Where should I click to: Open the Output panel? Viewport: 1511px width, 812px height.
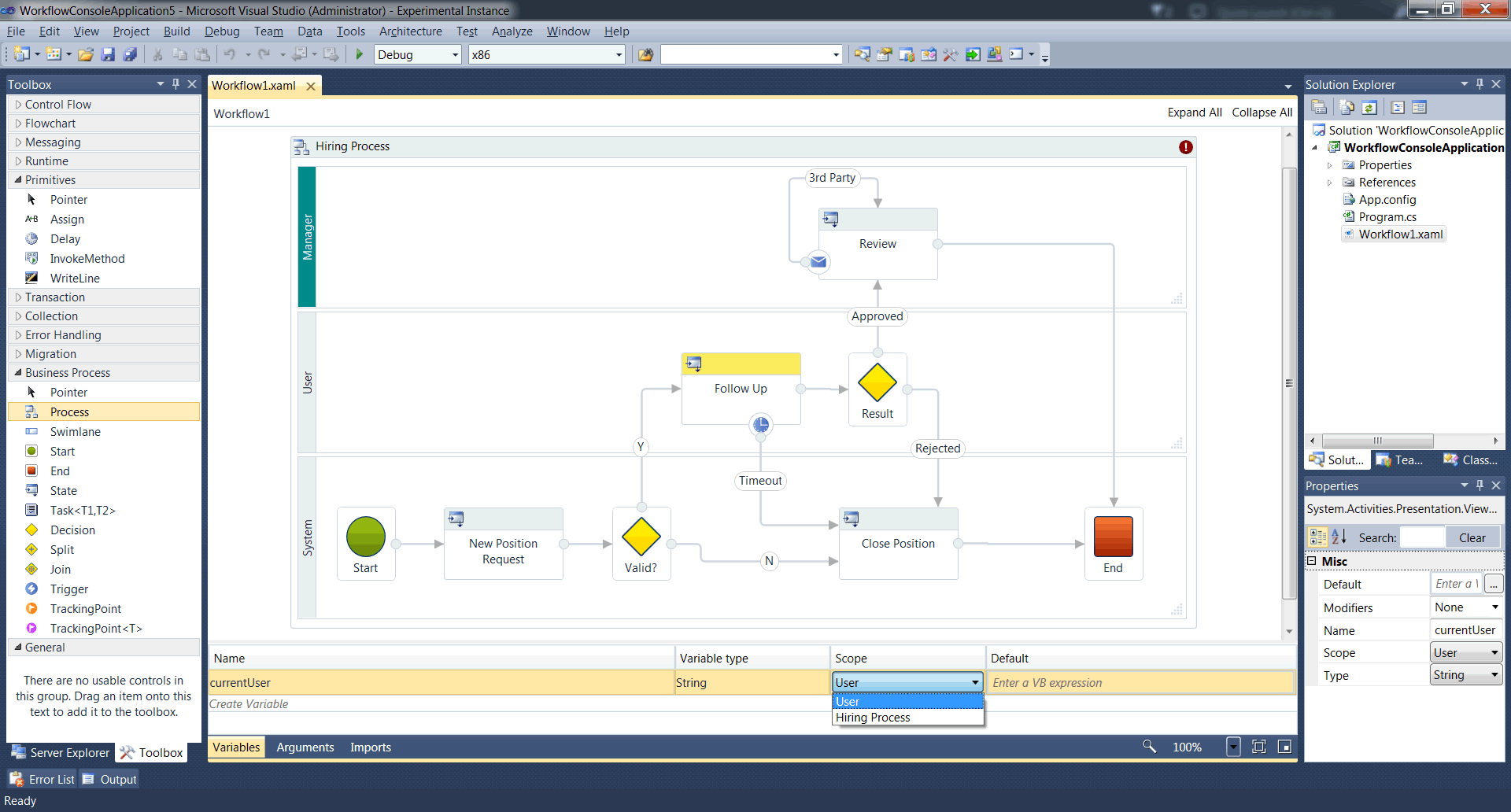tap(110, 780)
